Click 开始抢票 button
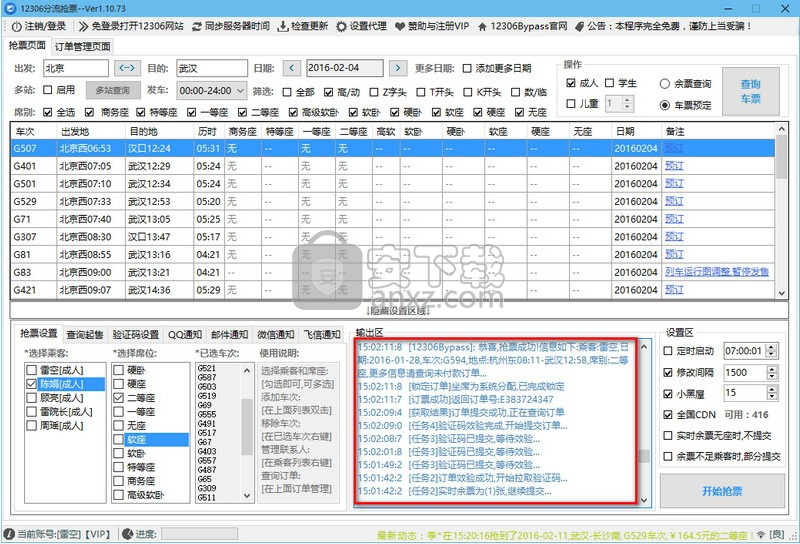The width and height of the screenshot is (800, 544). [722, 491]
